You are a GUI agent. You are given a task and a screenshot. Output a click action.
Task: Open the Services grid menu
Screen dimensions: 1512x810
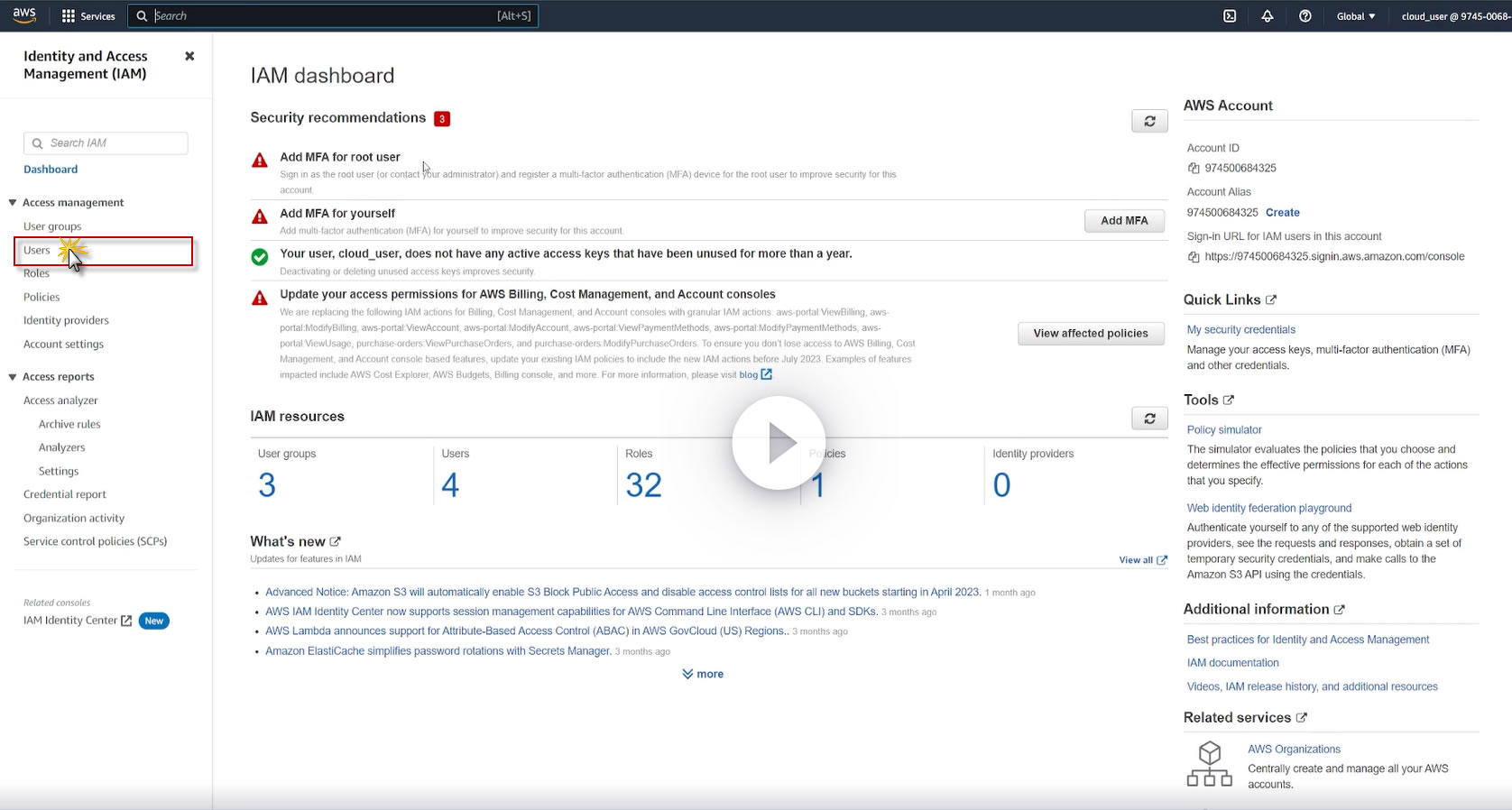88,16
